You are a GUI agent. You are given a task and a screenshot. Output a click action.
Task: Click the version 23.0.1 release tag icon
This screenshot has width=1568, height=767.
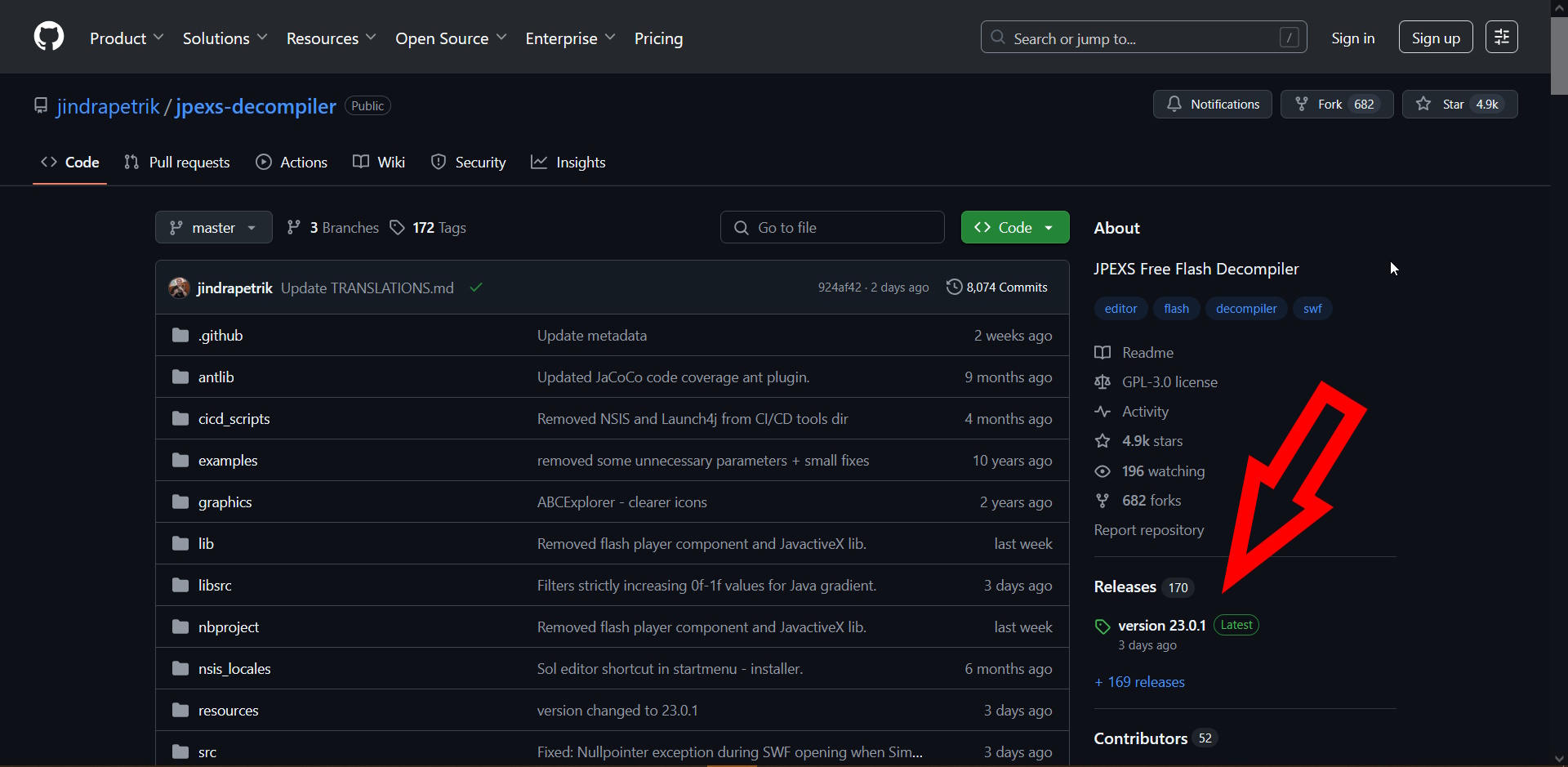pos(1102,627)
